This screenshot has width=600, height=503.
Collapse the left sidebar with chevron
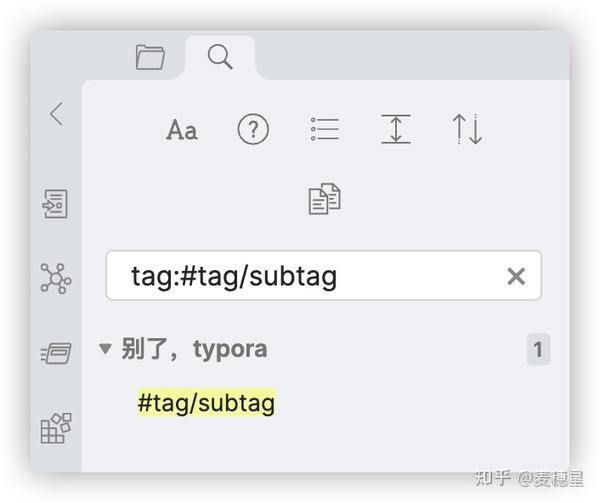coord(56,114)
